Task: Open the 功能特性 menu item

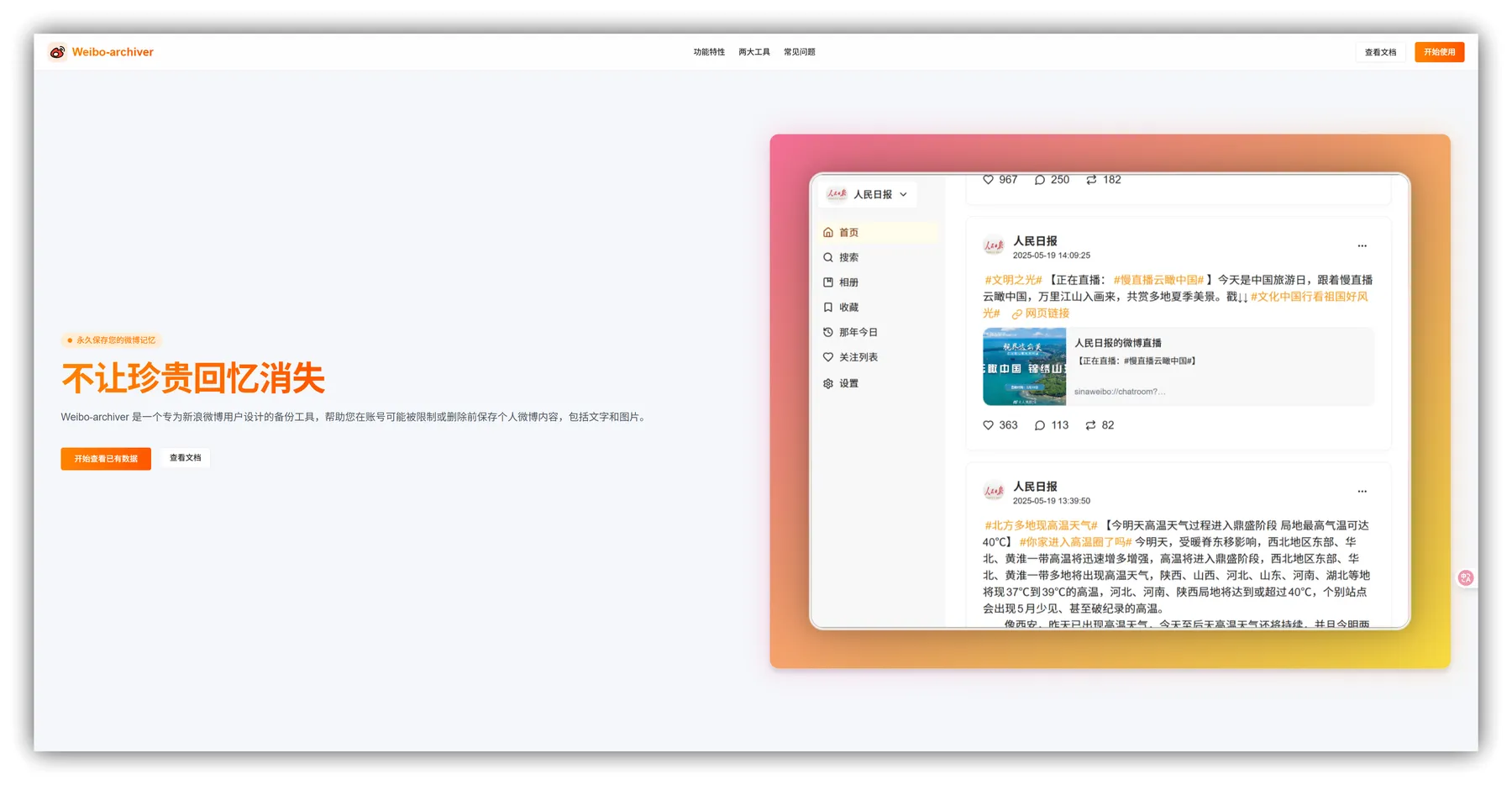Action: click(709, 51)
